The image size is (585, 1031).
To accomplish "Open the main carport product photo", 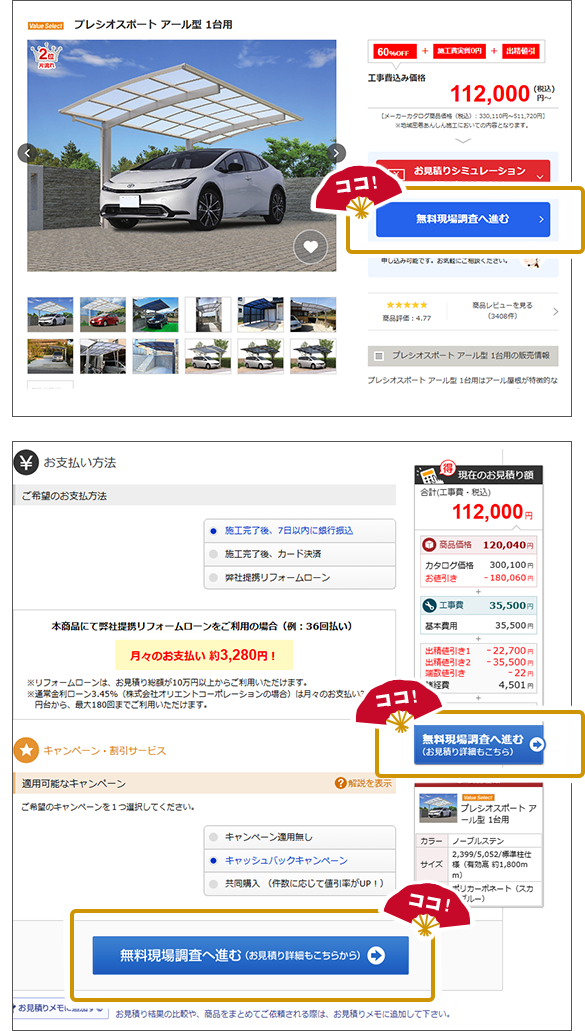I will [181, 155].
